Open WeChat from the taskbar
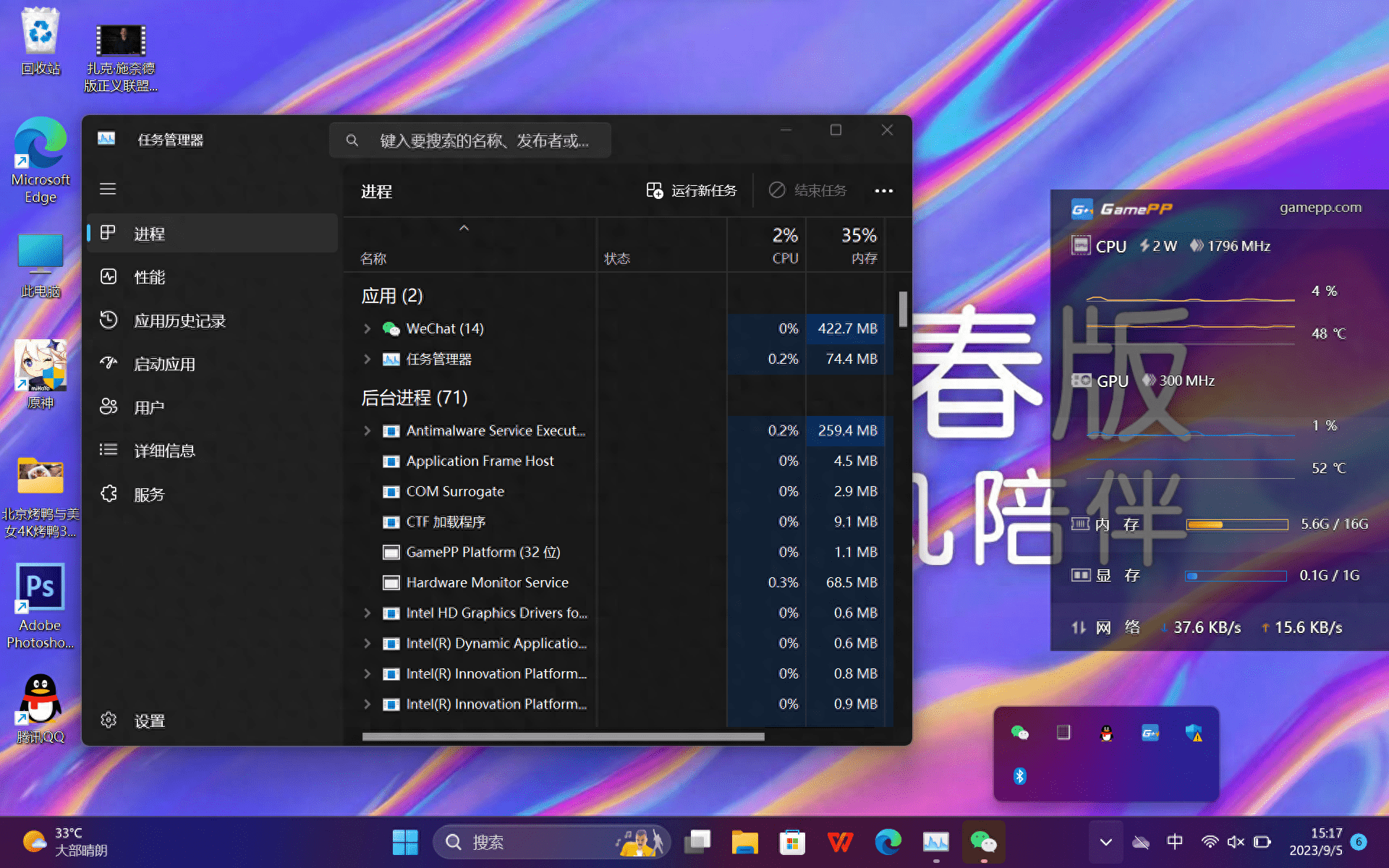Viewport: 1389px width, 868px height. pyautogui.click(x=984, y=841)
